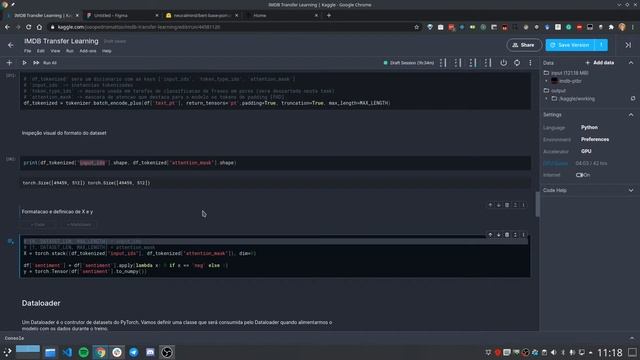Open Save Version extra options dropdown
The image size is (640, 360).
[601, 45]
